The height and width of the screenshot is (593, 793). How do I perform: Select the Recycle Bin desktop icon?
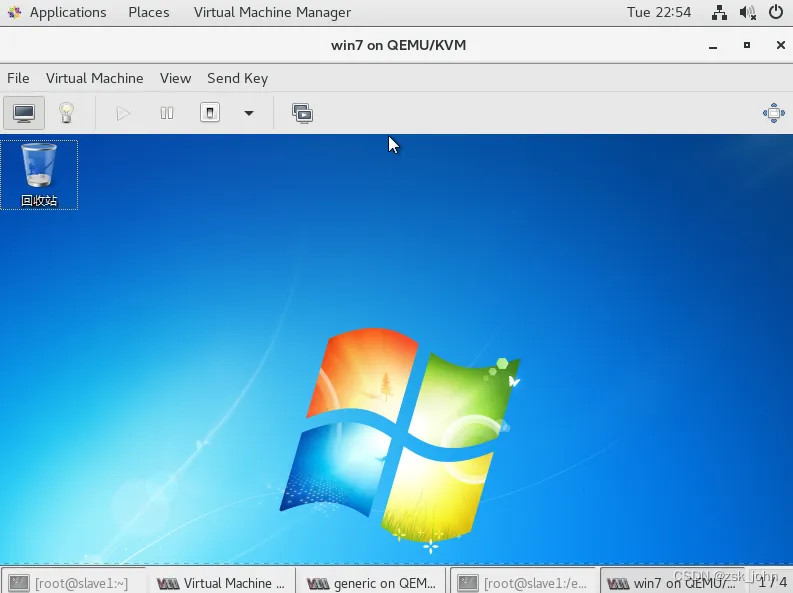tap(39, 174)
